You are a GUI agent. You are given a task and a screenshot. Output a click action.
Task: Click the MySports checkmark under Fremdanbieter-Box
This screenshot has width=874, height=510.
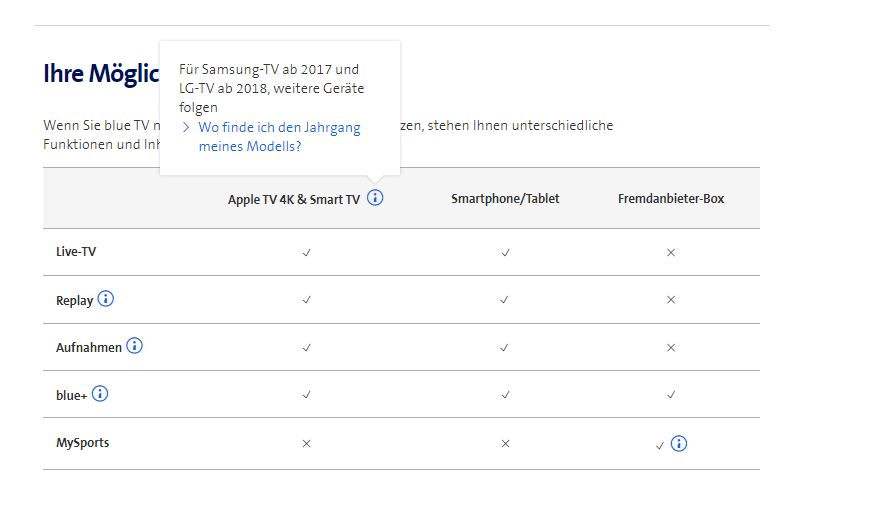659,445
